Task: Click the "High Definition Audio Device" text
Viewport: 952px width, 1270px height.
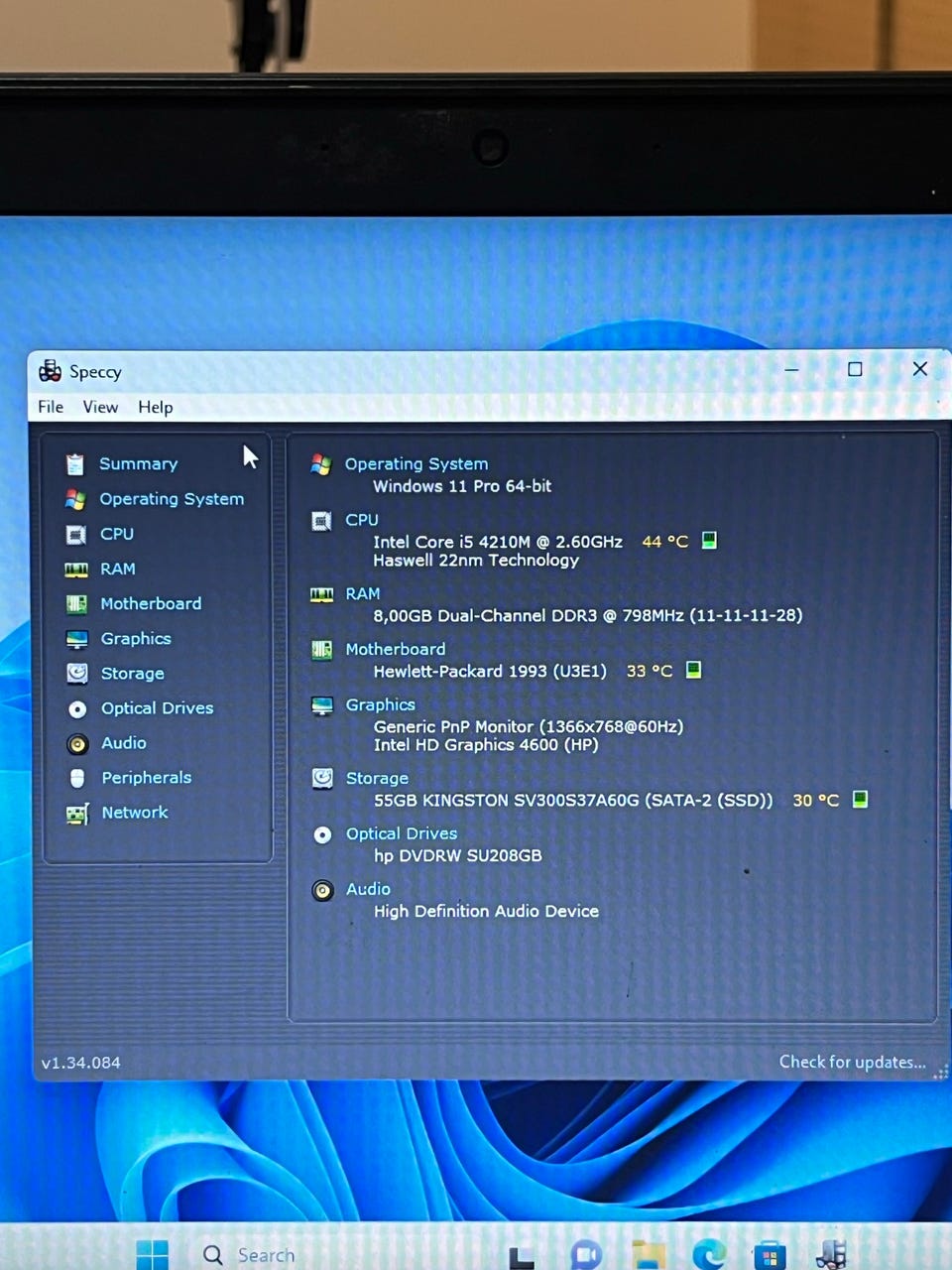Action: coord(486,911)
